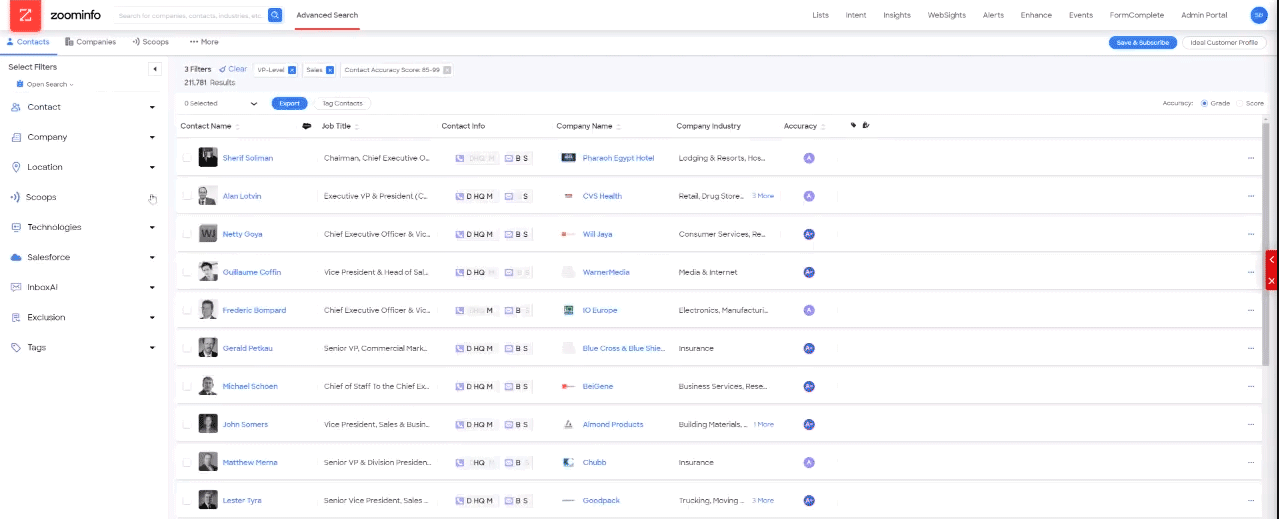Click email icon for Gerald Petkau
The image size is (1279, 519).
click(509, 348)
